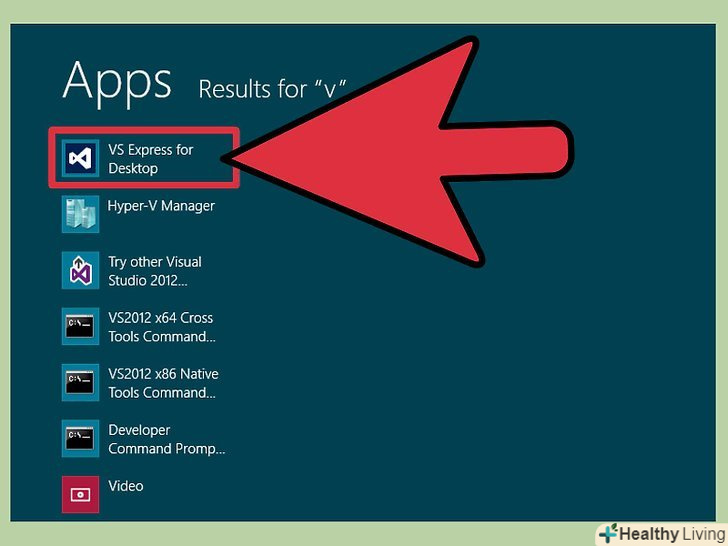Image resolution: width=728 pixels, height=546 pixels.
Task: Launch the Try other Visual Studio 2012 icon
Action: click(x=80, y=270)
